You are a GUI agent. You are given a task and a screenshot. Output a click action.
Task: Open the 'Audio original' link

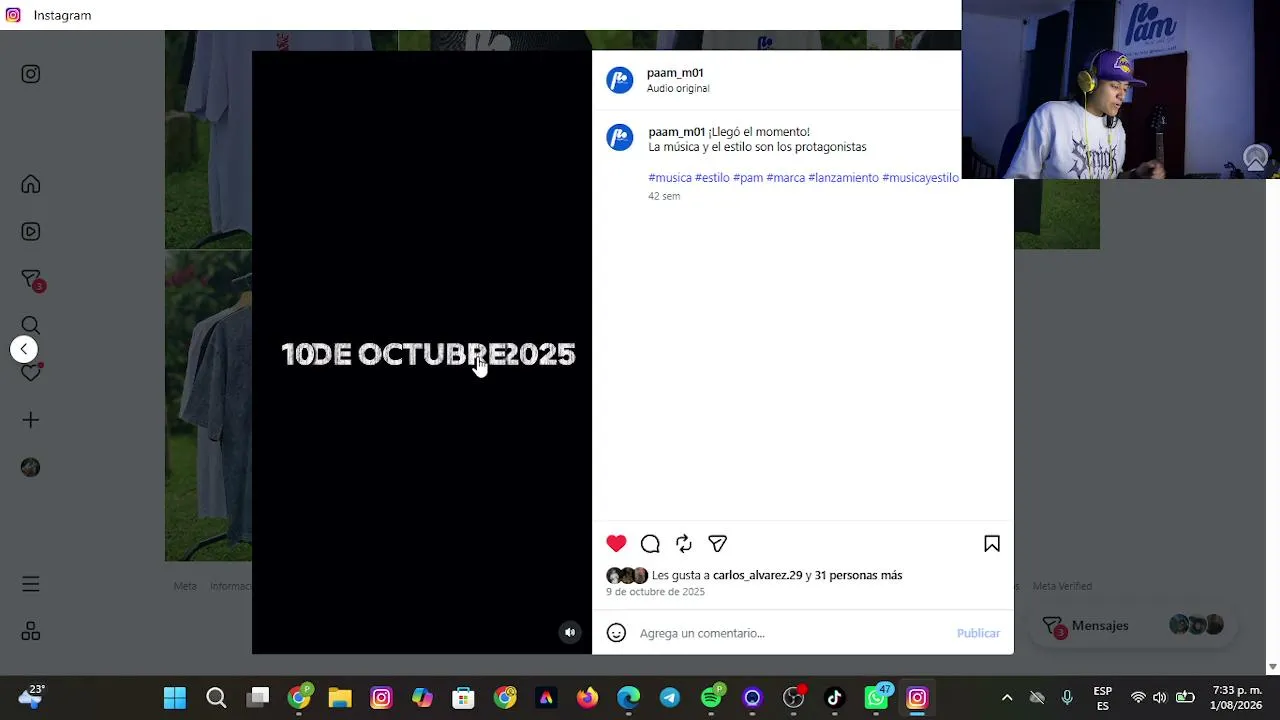pyautogui.click(x=678, y=88)
